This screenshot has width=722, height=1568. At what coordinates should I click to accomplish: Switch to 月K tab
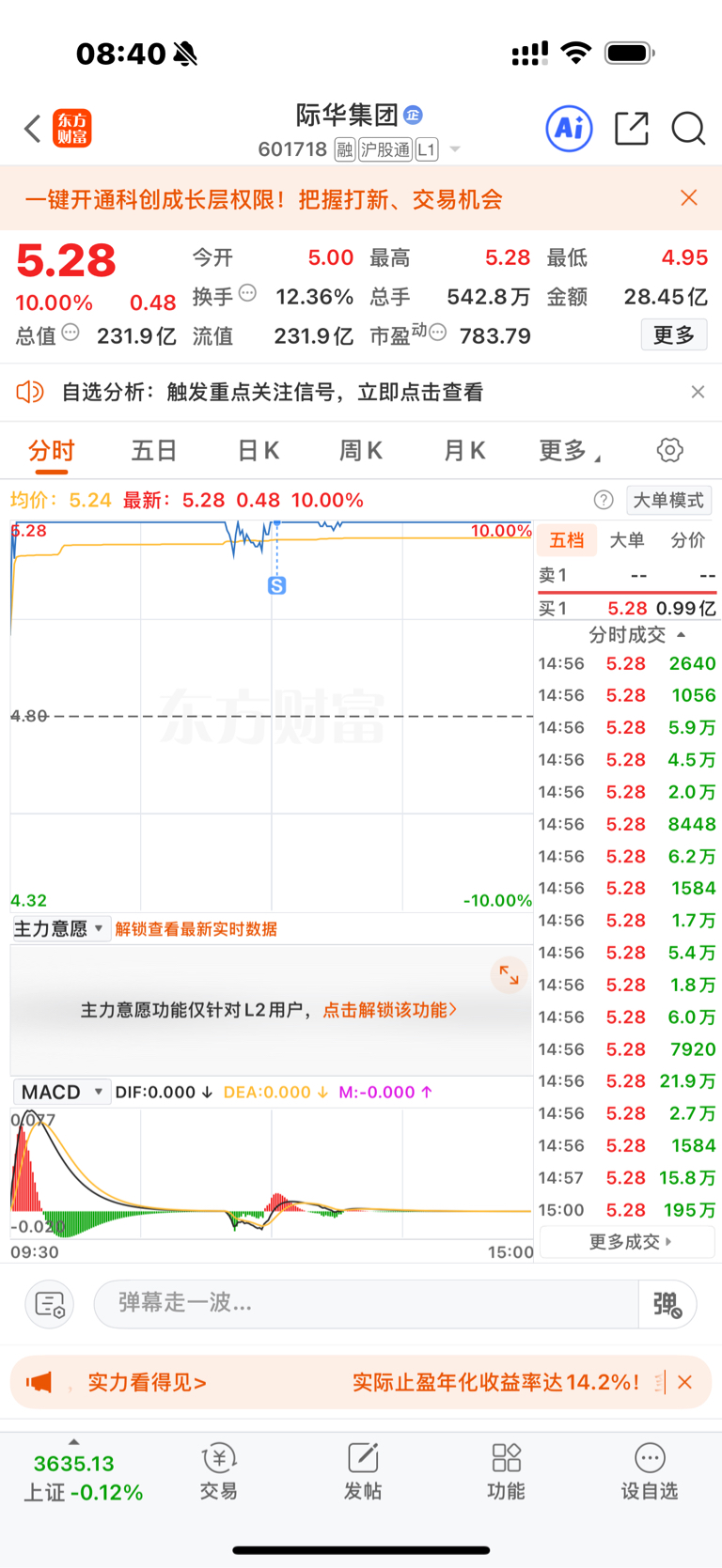pos(464,451)
